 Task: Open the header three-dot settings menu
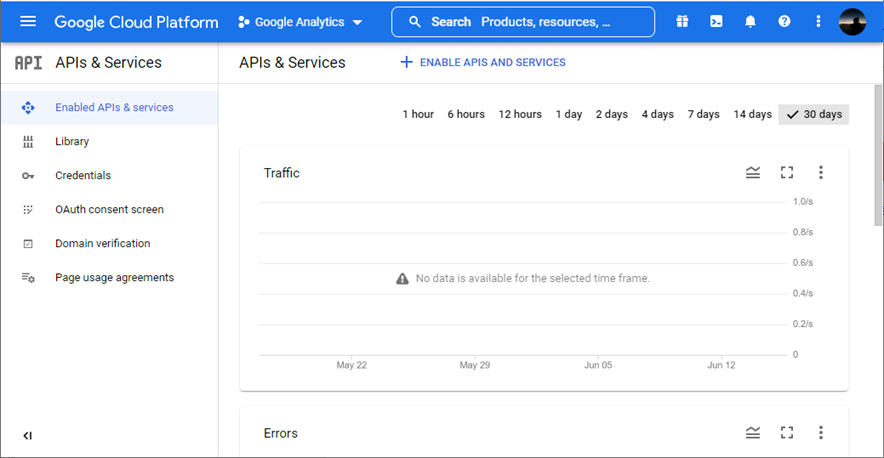818,21
